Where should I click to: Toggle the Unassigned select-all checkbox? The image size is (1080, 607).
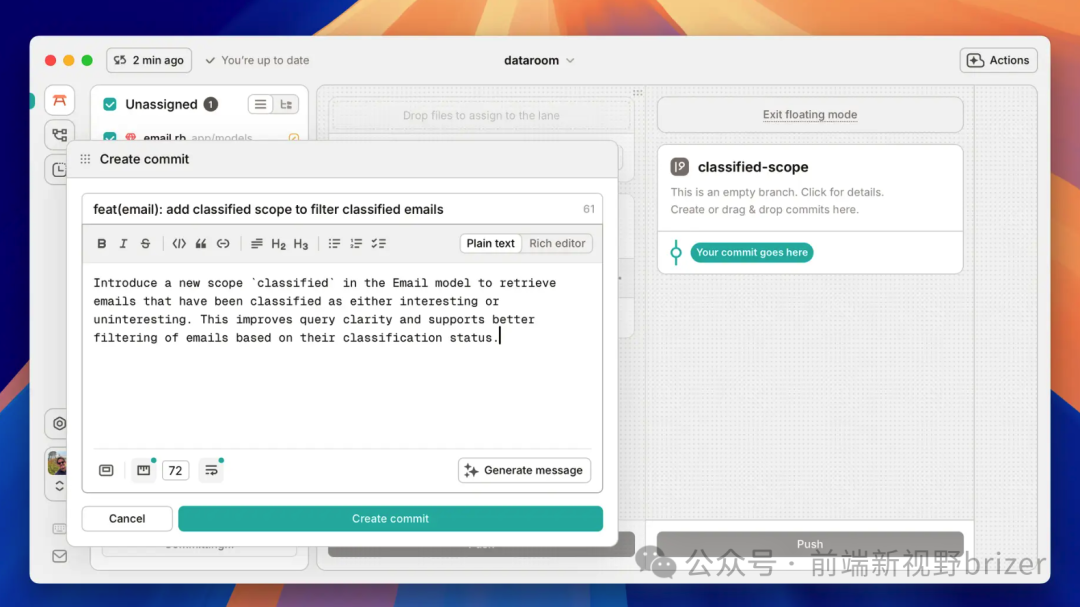110,104
